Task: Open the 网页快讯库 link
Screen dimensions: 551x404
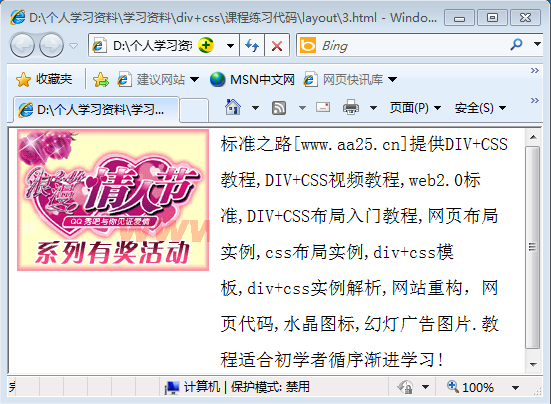Action: 343,79
